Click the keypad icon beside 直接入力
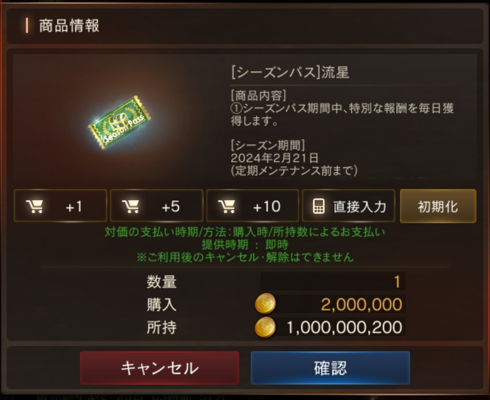Screen dimensions: 490x400 tap(318, 206)
